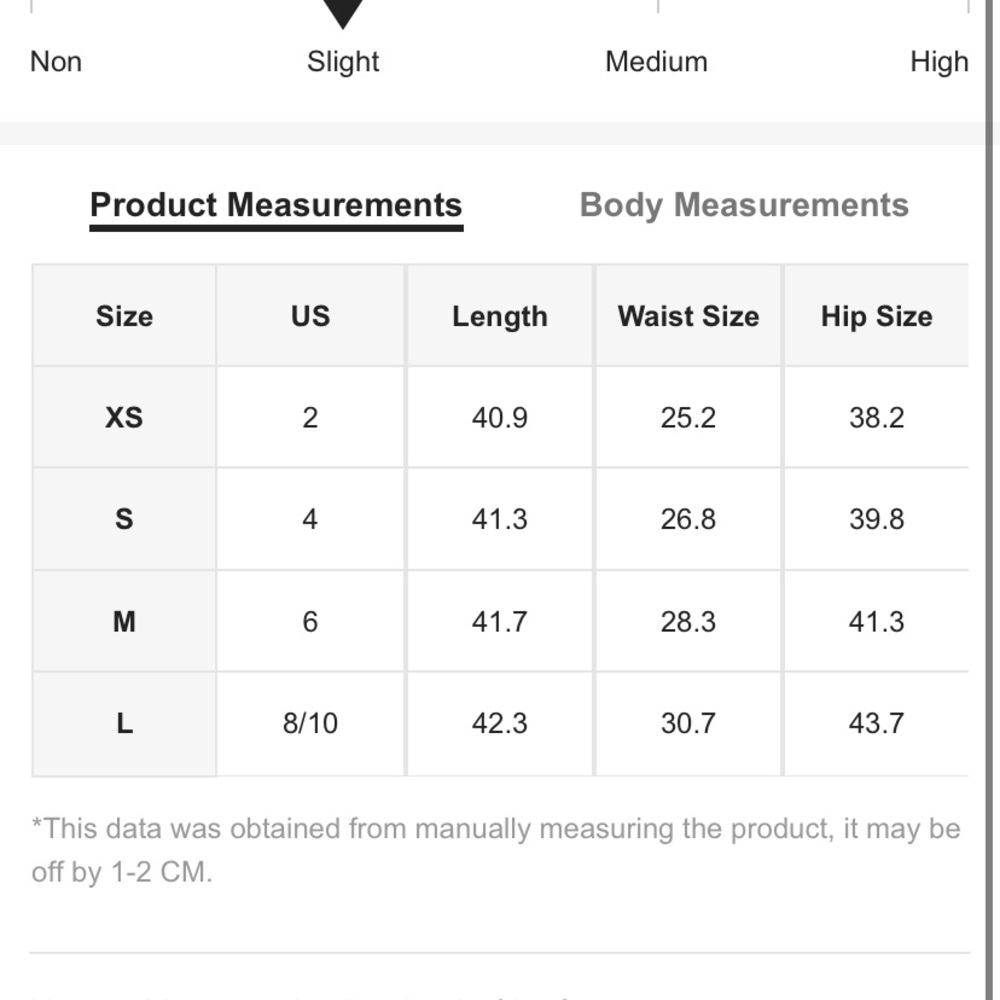Click the black stretch indicator triangle
Screen dimensions: 1000x1000
pos(342,13)
